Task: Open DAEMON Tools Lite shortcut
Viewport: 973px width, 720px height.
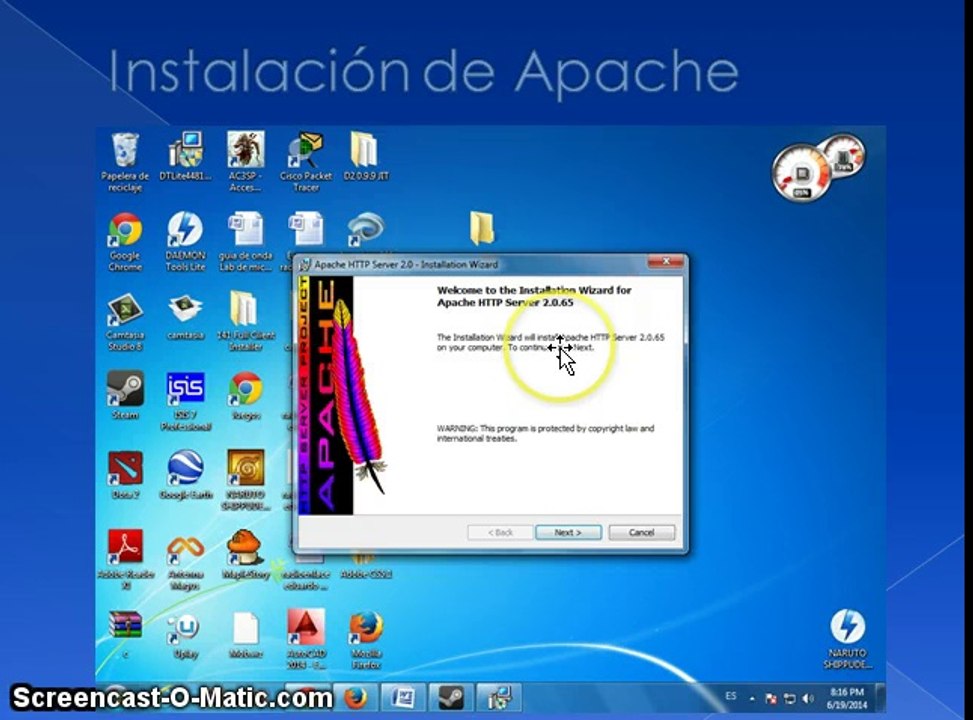Action: click(x=185, y=241)
